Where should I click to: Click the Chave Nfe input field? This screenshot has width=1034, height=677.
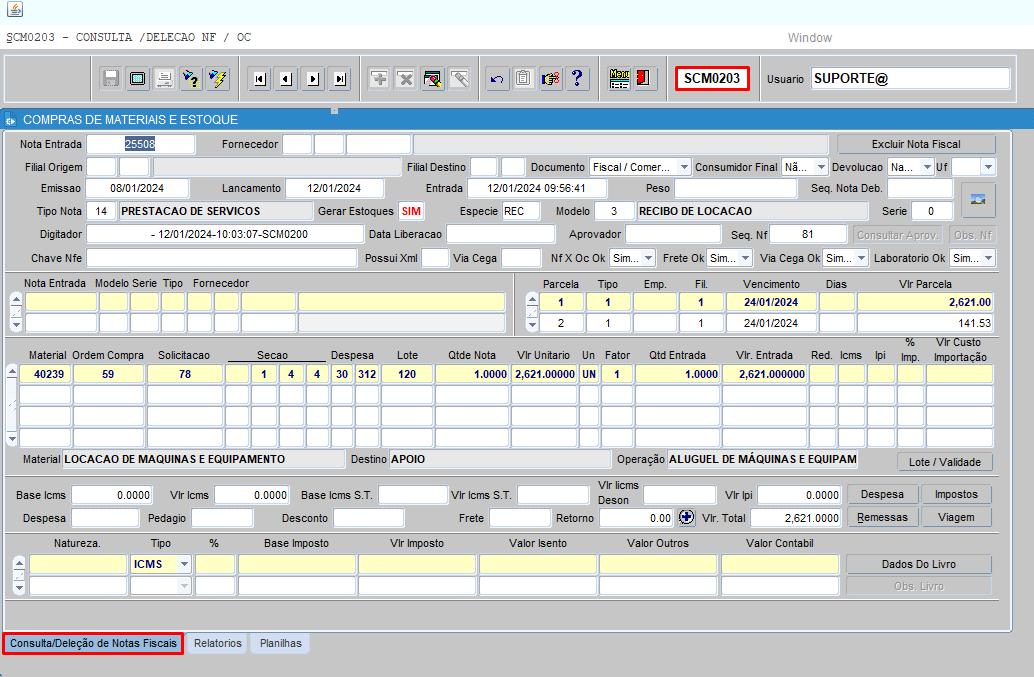[x=222, y=258]
